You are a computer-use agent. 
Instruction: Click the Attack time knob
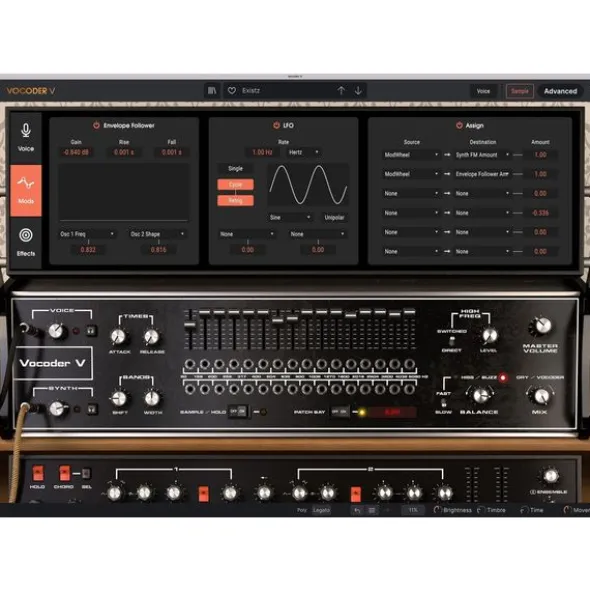click(x=118, y=337)
